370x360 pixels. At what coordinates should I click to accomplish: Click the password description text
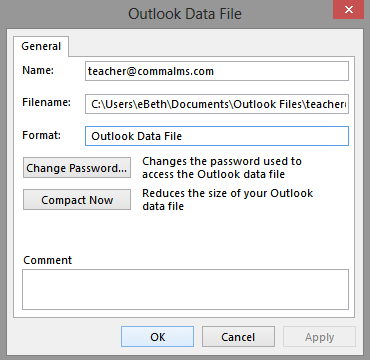(x=222, y=168)
